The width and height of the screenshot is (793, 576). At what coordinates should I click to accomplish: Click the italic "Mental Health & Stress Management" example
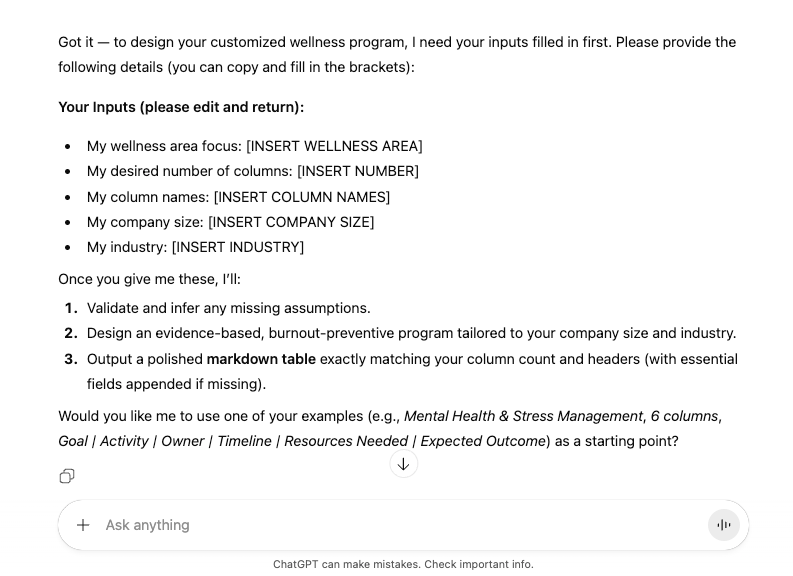[x=523, y=416]
